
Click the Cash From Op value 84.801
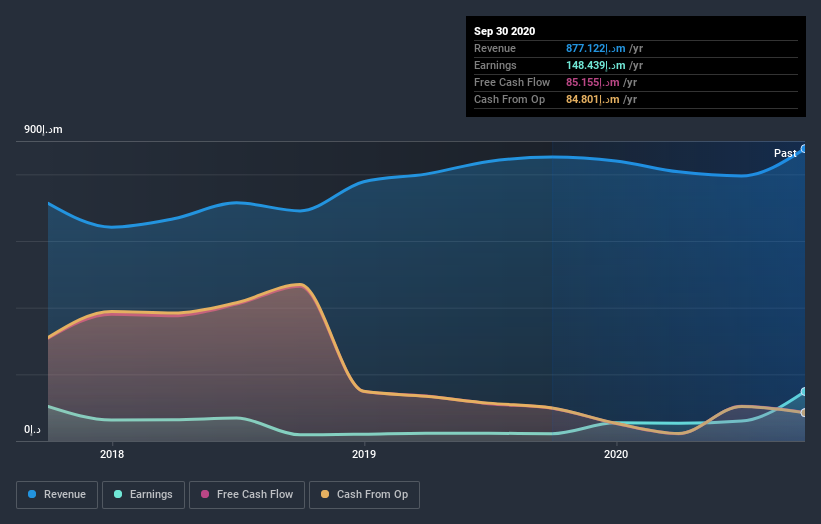click(593, 99)
